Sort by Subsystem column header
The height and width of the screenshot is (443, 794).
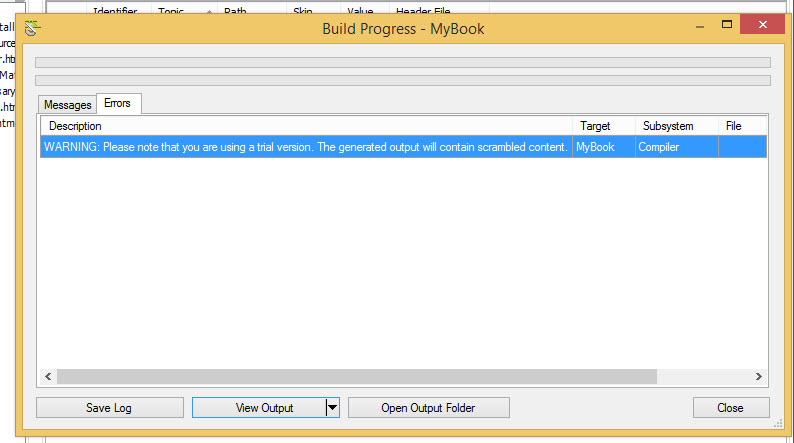tap(677, 126)
